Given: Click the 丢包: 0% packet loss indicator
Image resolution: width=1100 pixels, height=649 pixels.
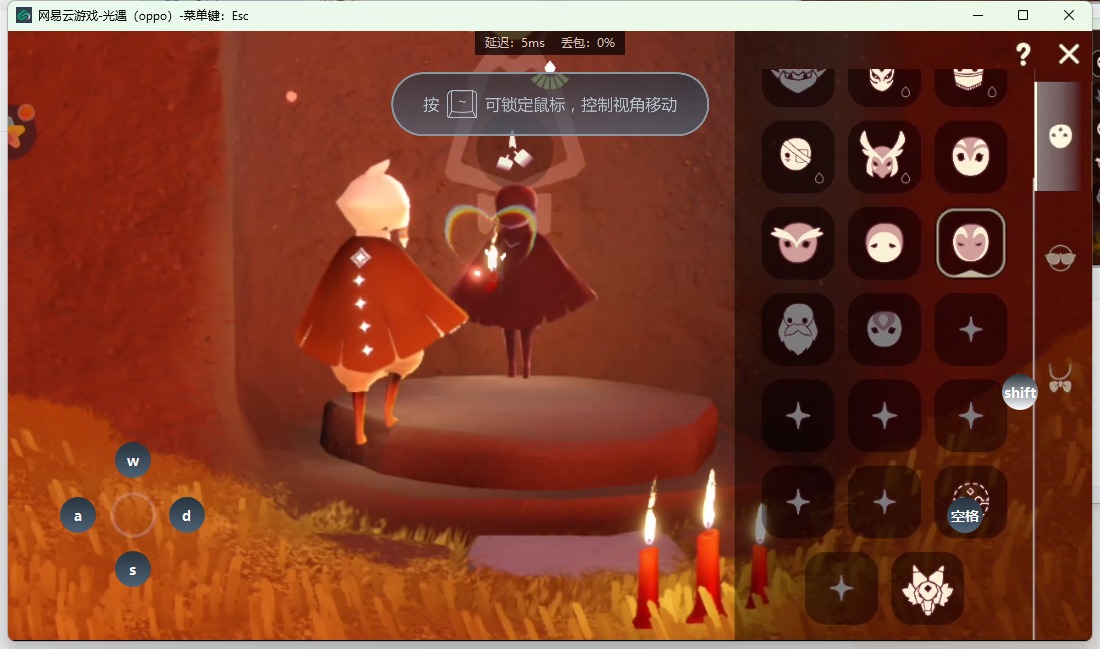Looking at the screenshot, I should coord(588,43).
